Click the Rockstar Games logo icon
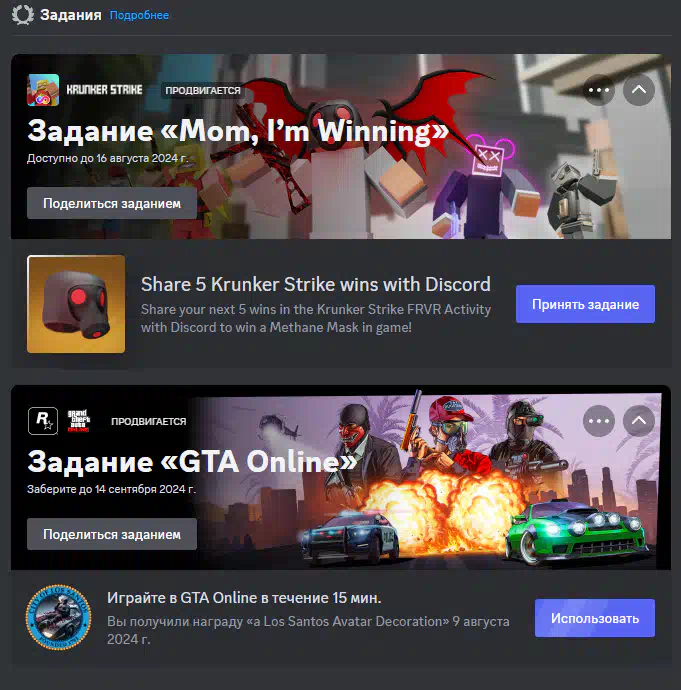Screen dimensions: 681x690 43,421
